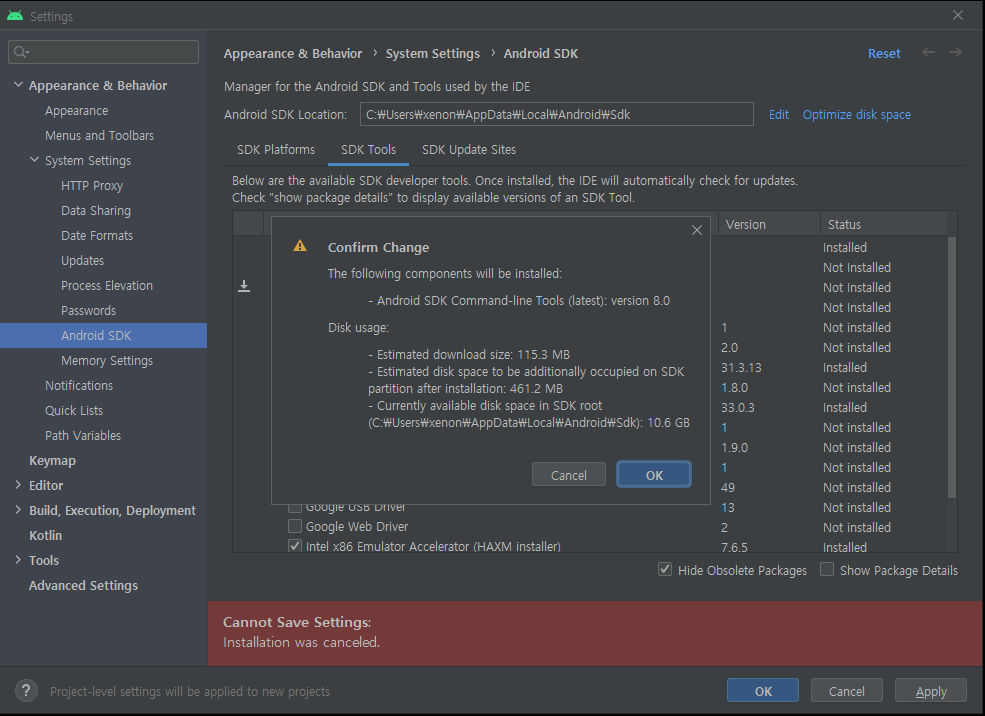This screenshot has width=985, height=716.
Task: Click the download pending icon in SDK tools table
Action: click(244, 286)
